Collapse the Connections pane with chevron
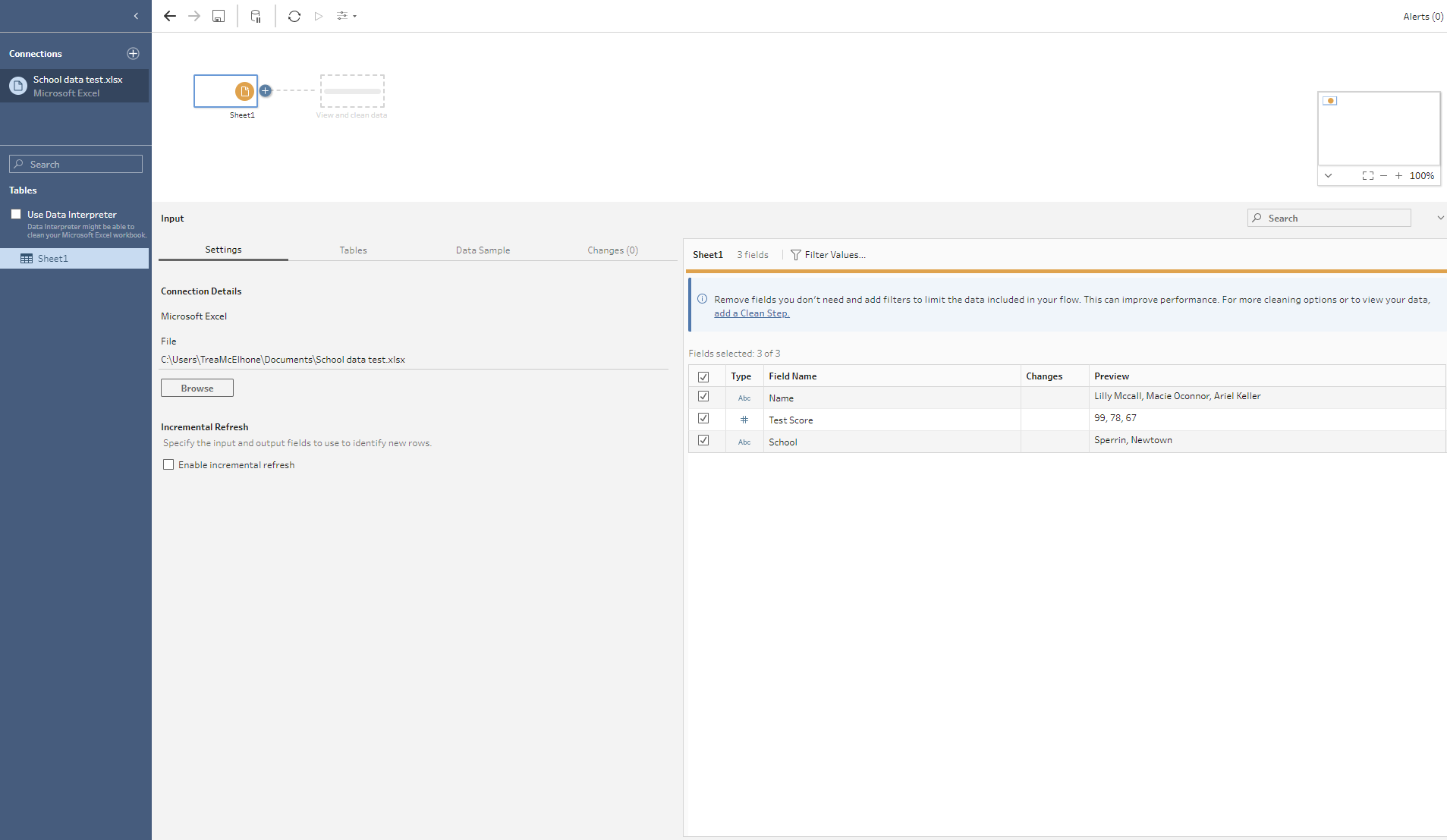The height and width of the screenshot is (840, 1447). pos(136,16)
